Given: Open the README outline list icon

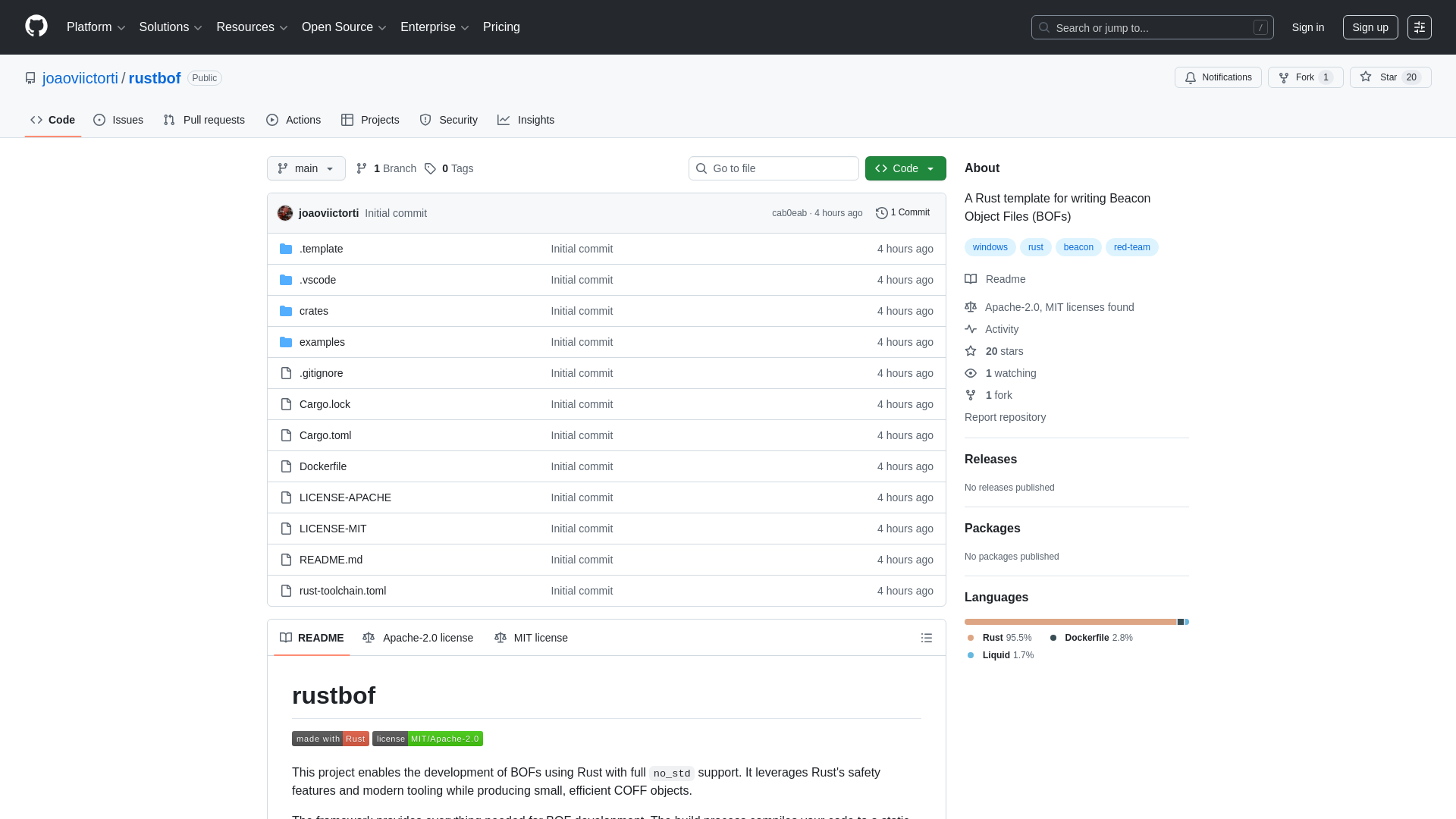Looking at the screenshot, I should (926, 638).
